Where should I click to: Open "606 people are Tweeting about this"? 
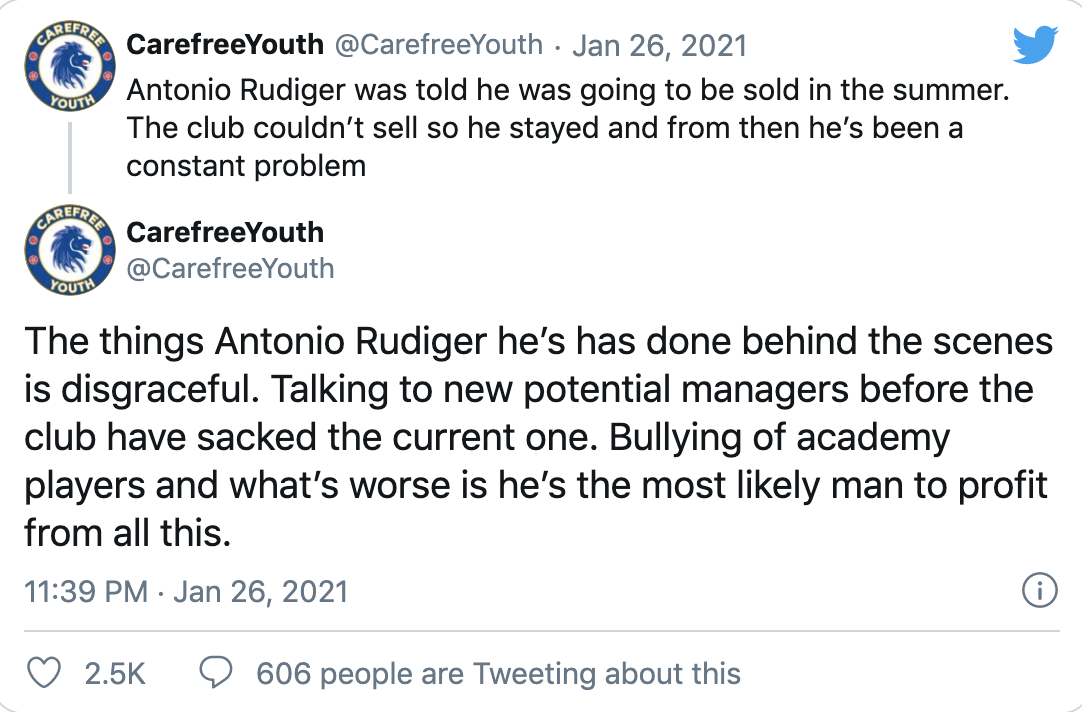pos(498,673)
